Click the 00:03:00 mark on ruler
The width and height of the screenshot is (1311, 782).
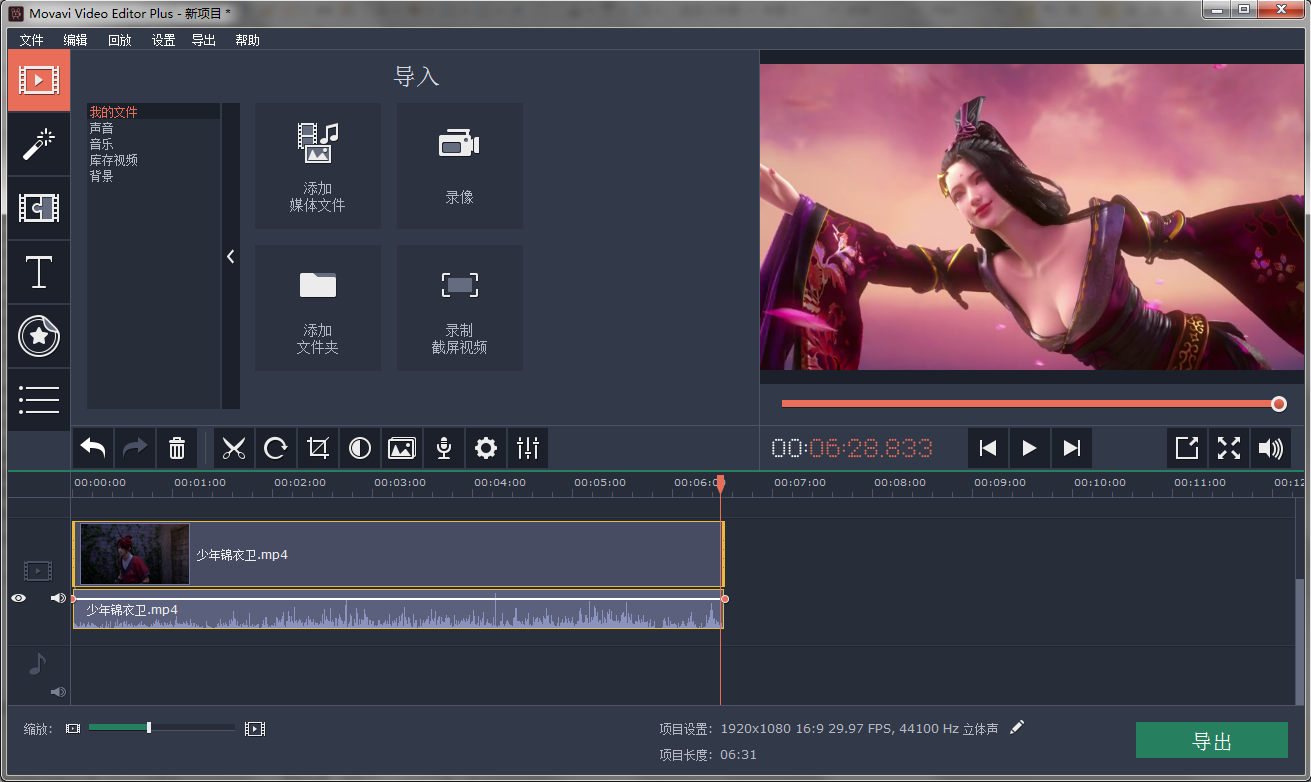pos(400,483)
